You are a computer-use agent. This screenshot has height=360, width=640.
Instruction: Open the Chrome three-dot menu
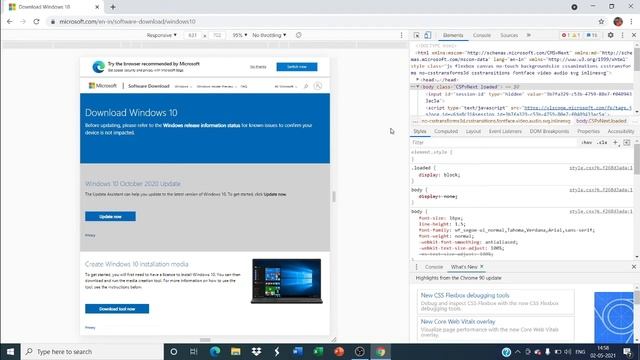(x=631, y=22)
